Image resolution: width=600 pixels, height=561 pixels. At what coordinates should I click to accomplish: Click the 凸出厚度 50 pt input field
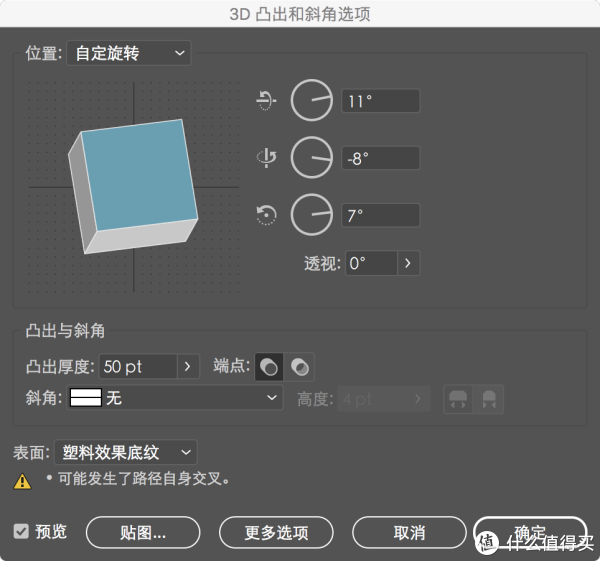point(138,366)
